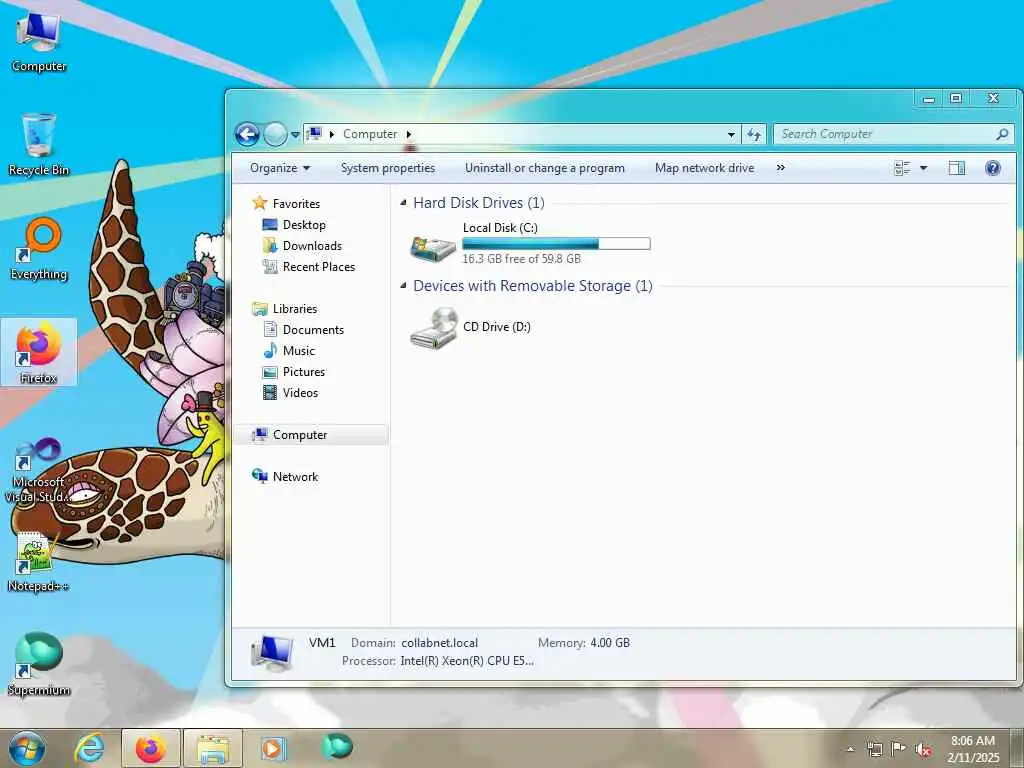Image resolution: width=1024 pixels, height=768 pixels.
Task: Open the Computer desktop icon
Action: point(39,42)
